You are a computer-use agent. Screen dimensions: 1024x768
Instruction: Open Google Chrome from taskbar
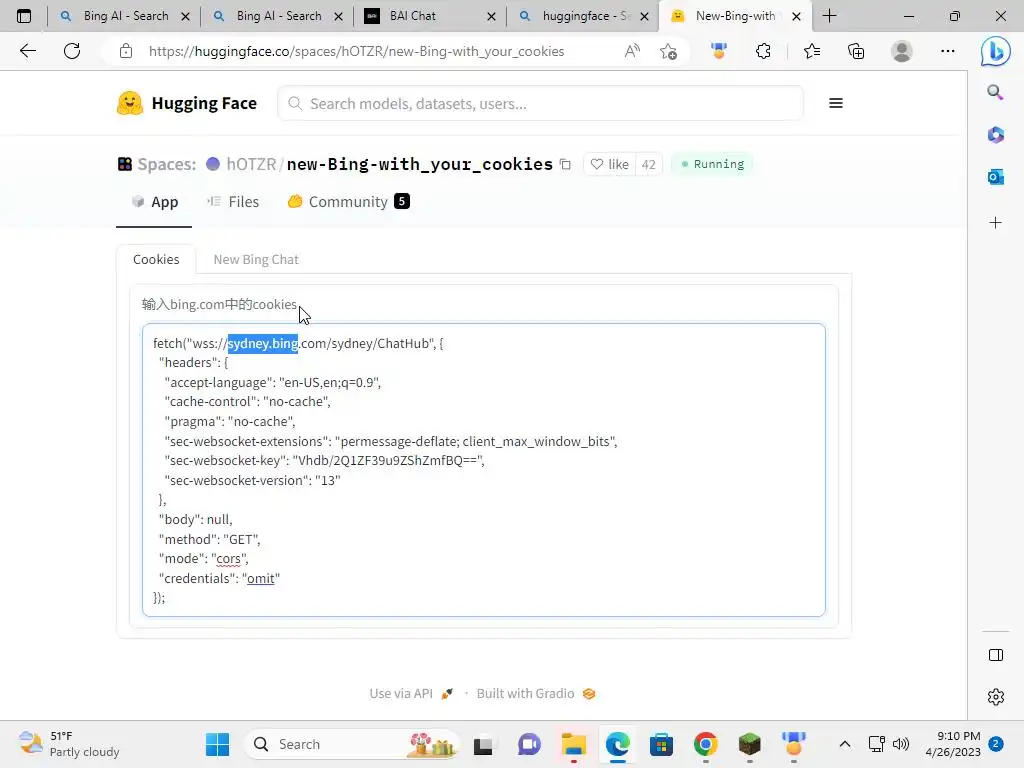click(705, 744)
